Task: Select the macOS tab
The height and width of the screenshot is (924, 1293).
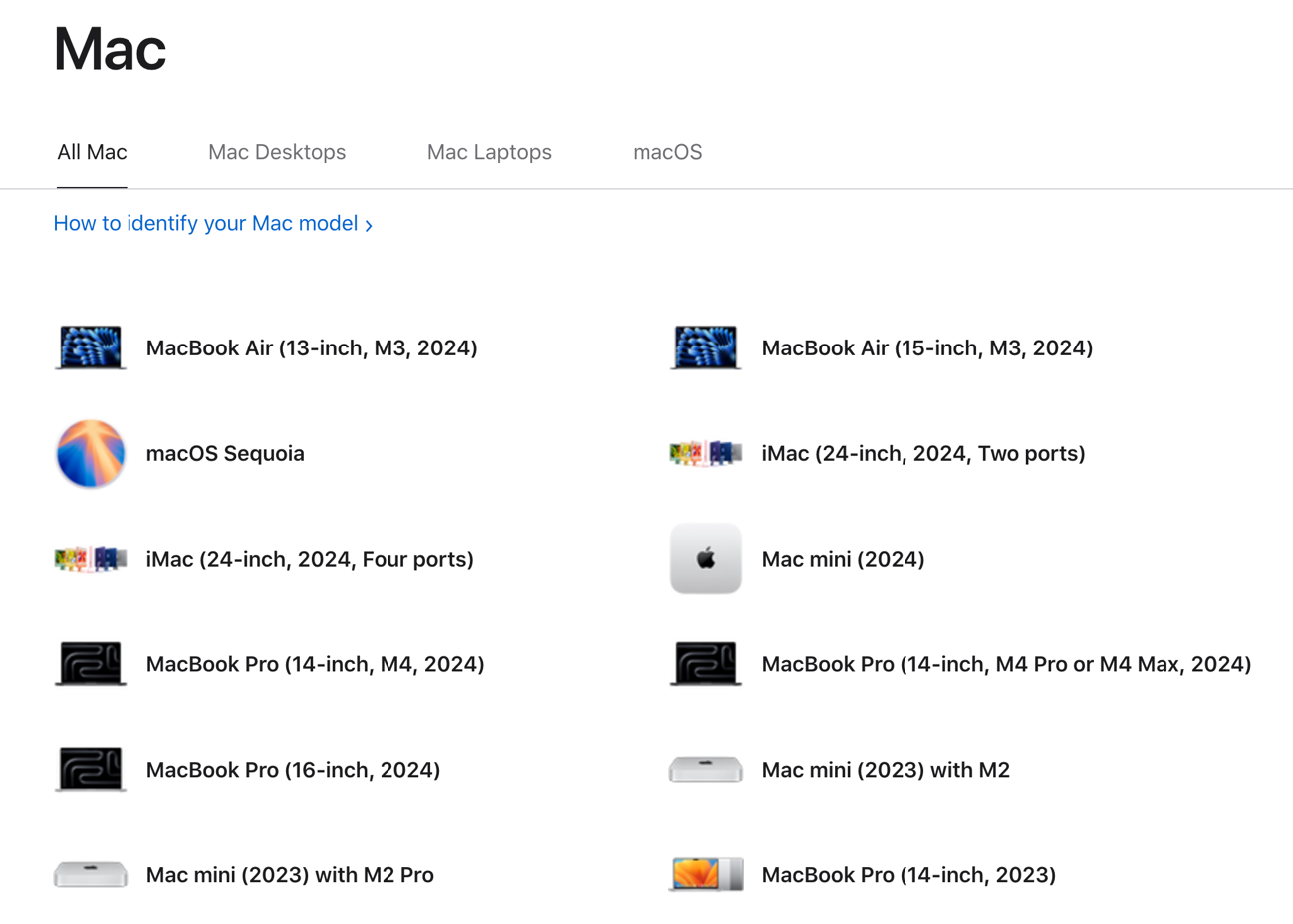Action: point(667,152)
